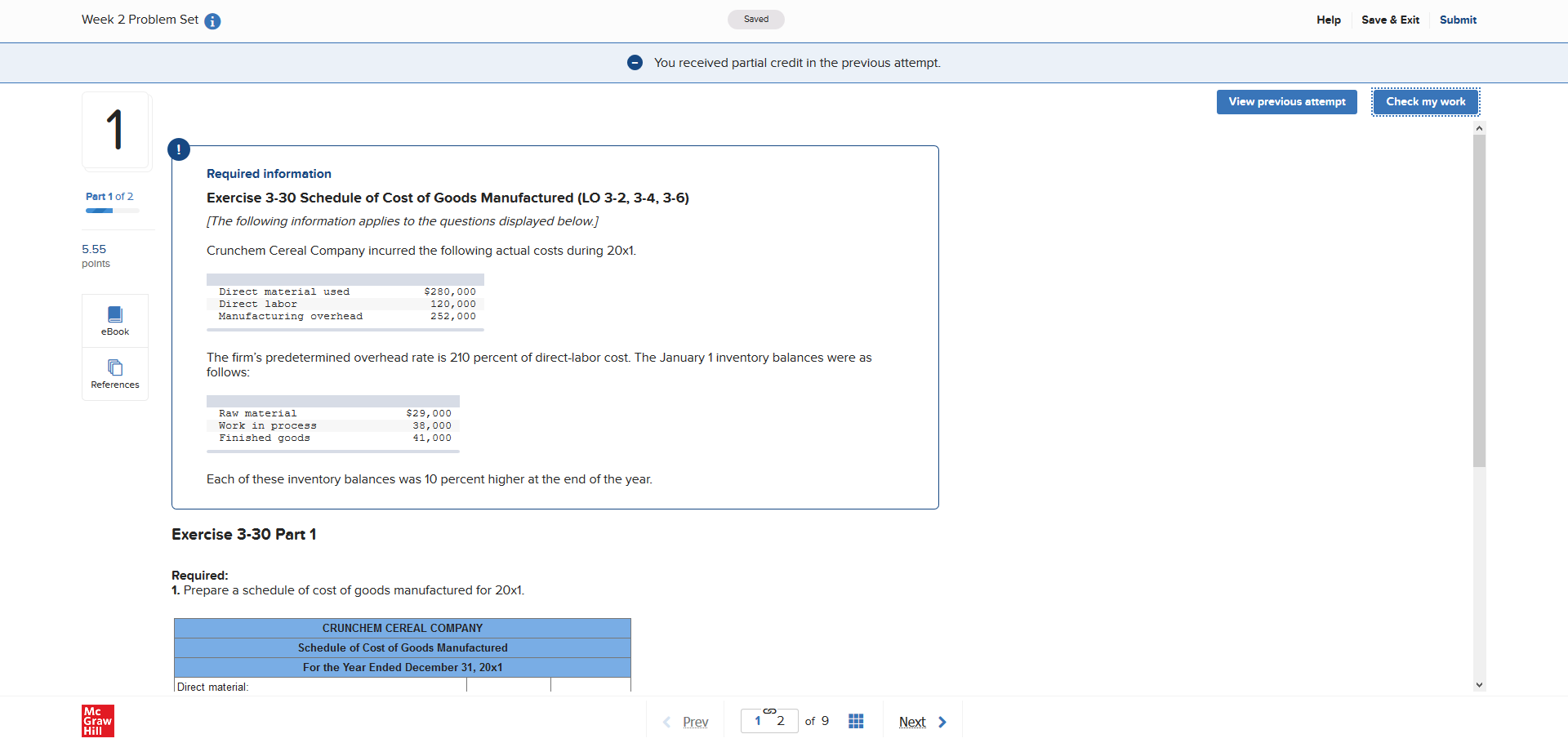
Task: Open the References resource
Action: tap(115, 374)
